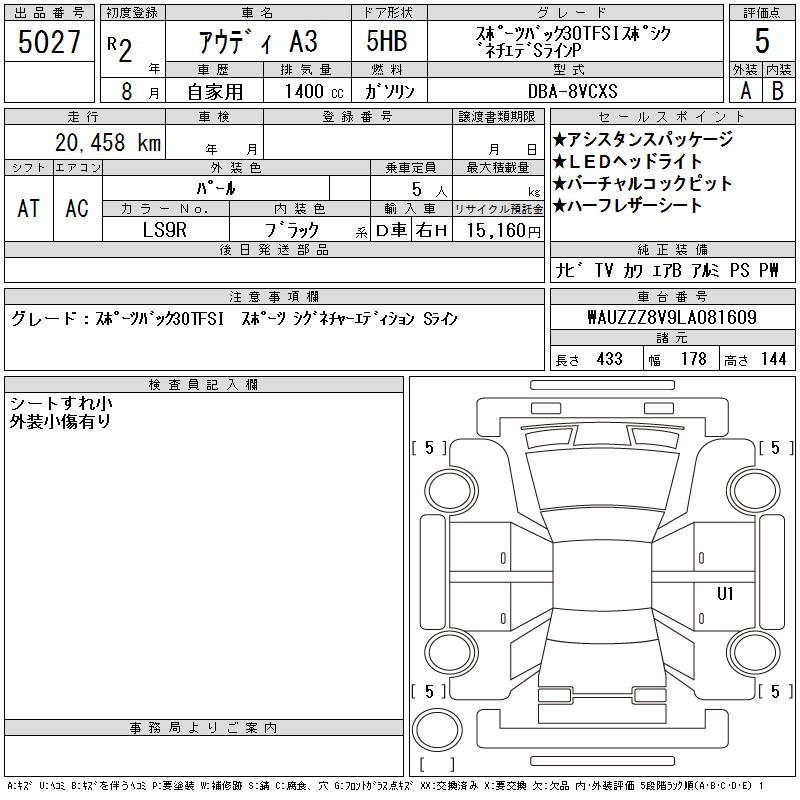Click chassis number WAUZZZ8V9LA081609

[x=672, y=317]
